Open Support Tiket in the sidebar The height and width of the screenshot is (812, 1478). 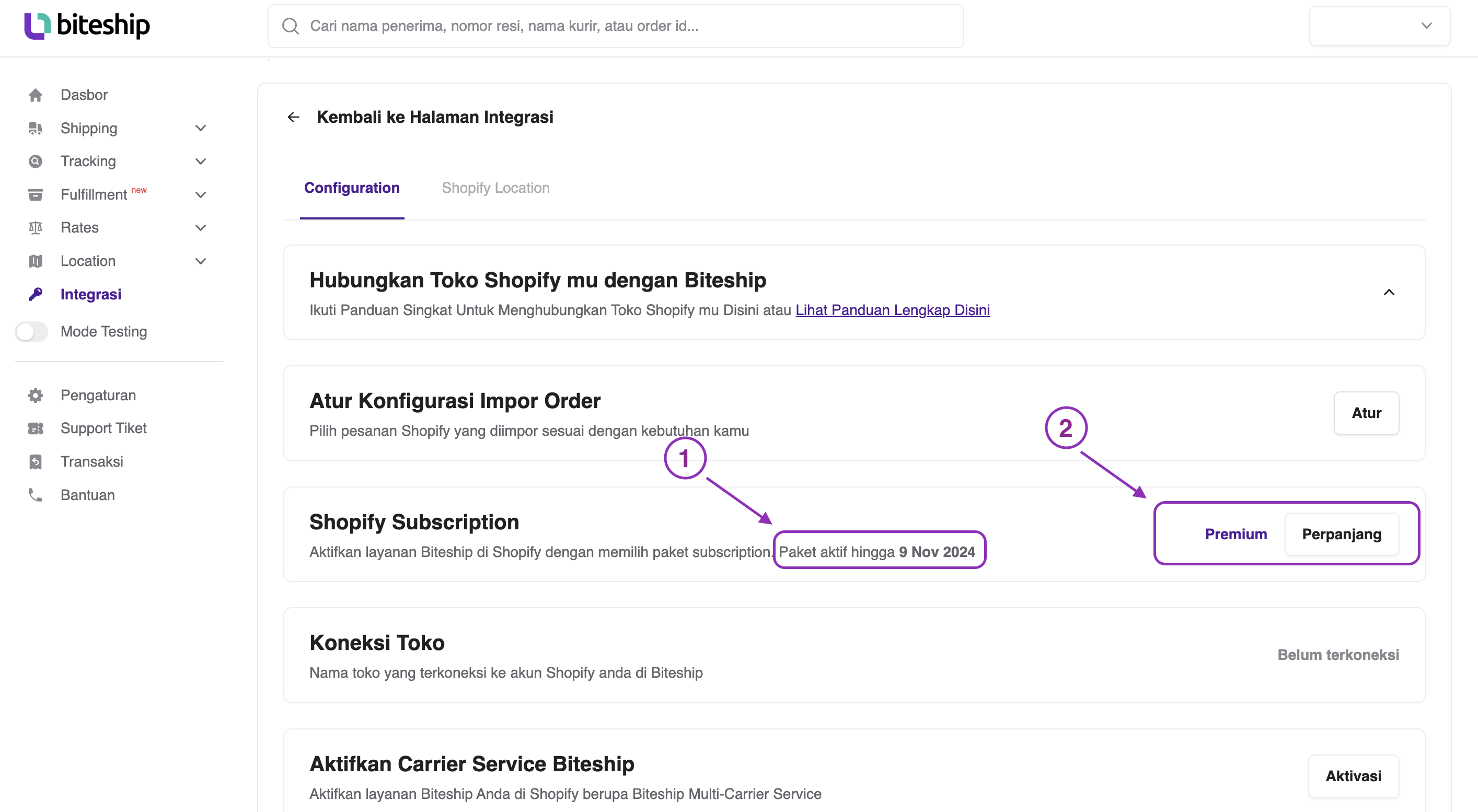click(x=104, y=429)
